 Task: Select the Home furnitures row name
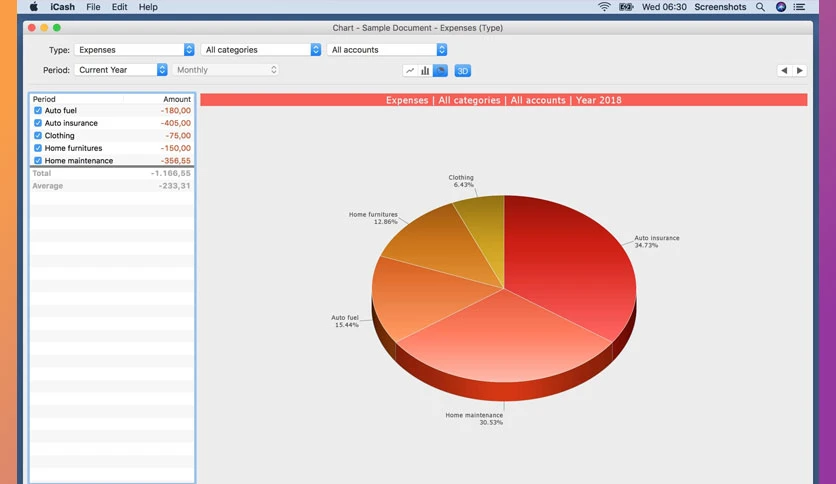click(73, 148)
